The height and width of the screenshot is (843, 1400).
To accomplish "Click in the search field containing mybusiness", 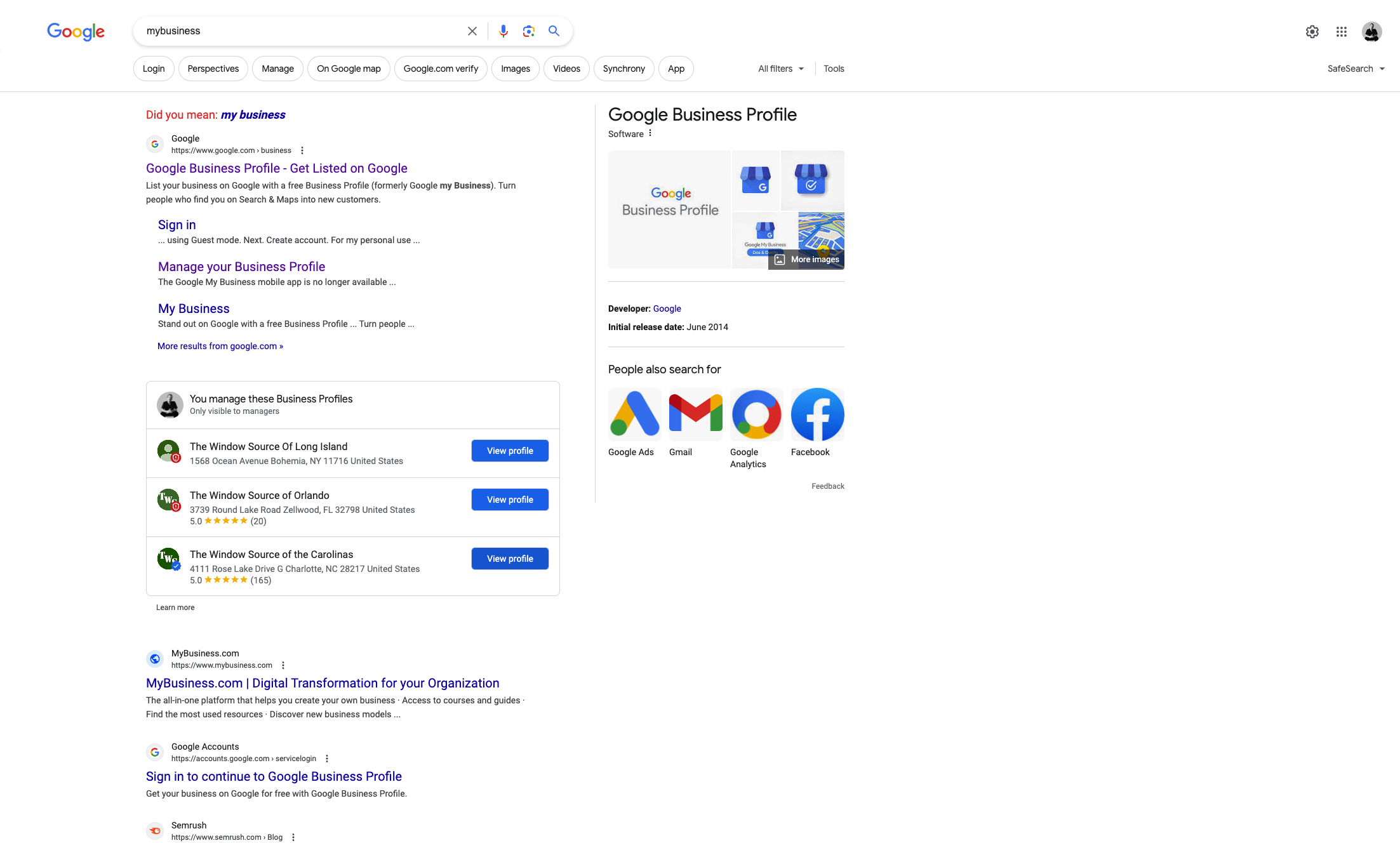I will [302, 31].
